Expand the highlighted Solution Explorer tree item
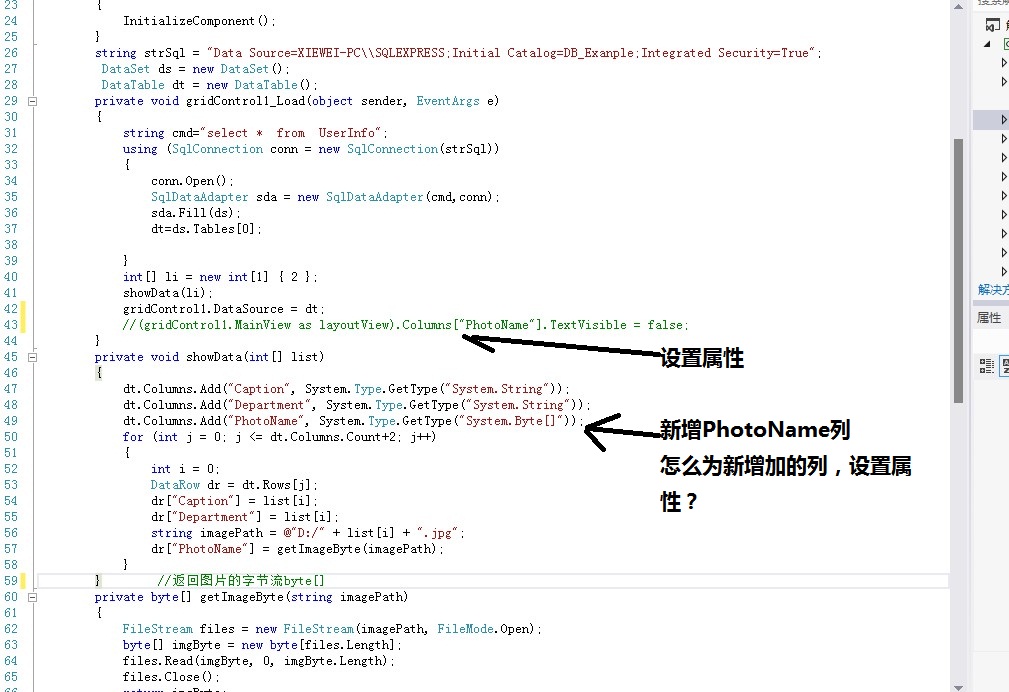1009x692 pixels. [x=1004, y=120]
